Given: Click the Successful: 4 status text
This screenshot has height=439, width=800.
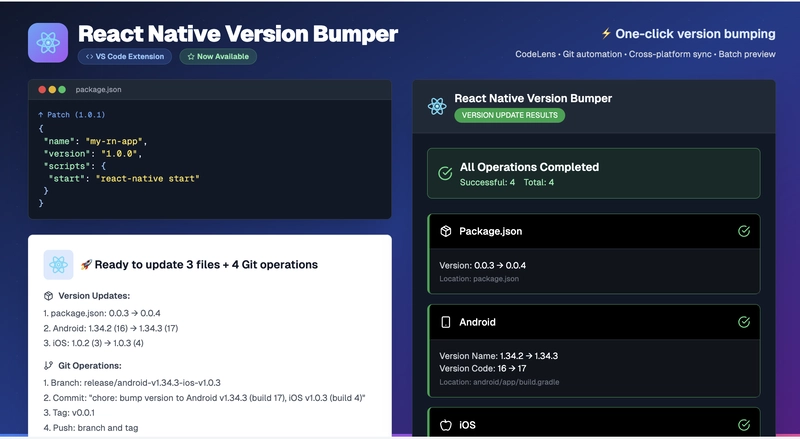Looking at the screenshot, I should (487, 182).
